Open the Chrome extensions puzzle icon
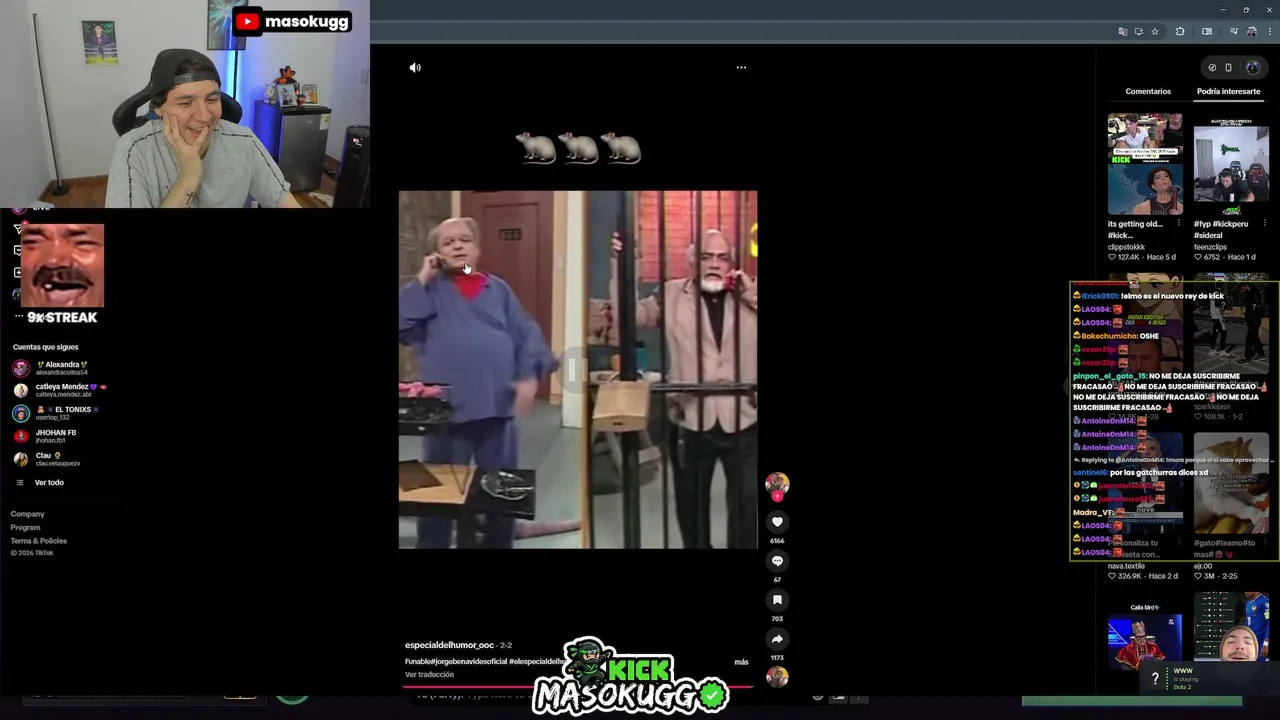Screen dimensions: 1280x720 pos(1180,32)
